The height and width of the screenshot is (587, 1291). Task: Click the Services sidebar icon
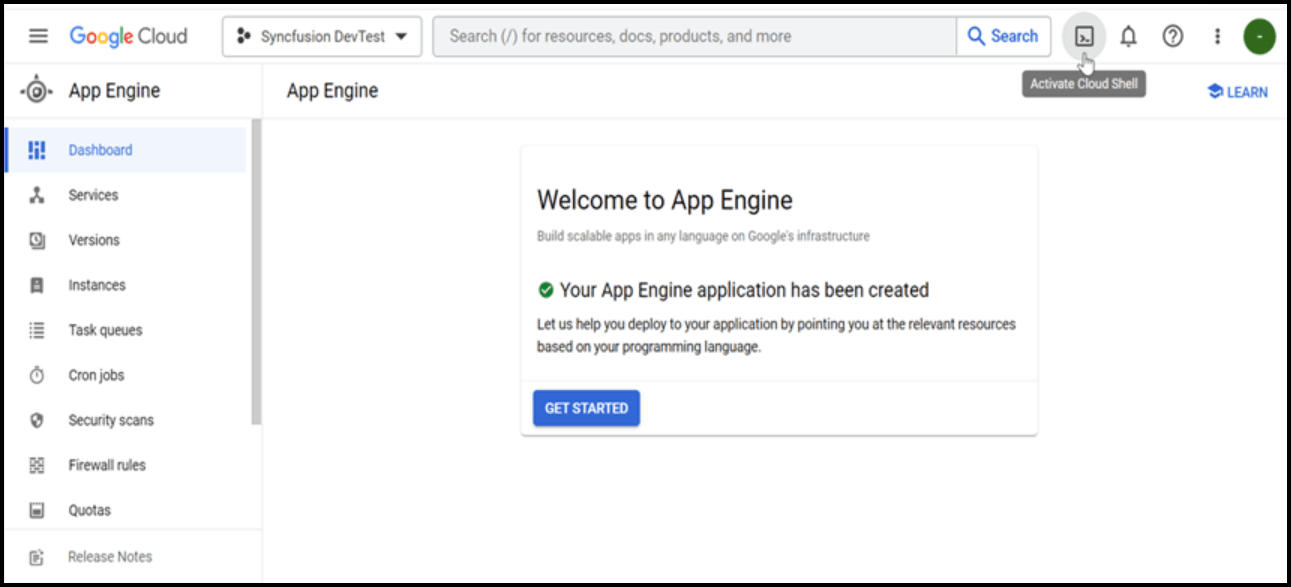[x=37, y=195]
